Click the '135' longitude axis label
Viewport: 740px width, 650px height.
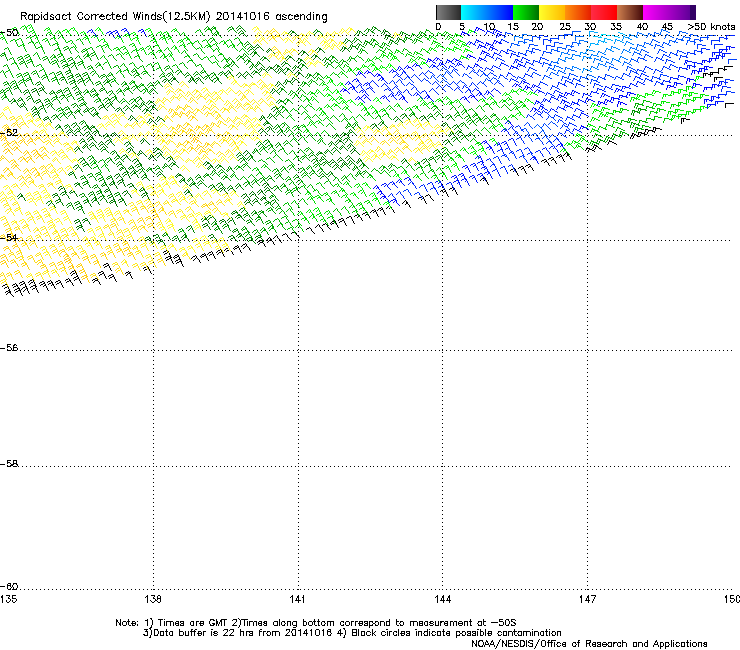pyautogui.click(x=8, y=599)
